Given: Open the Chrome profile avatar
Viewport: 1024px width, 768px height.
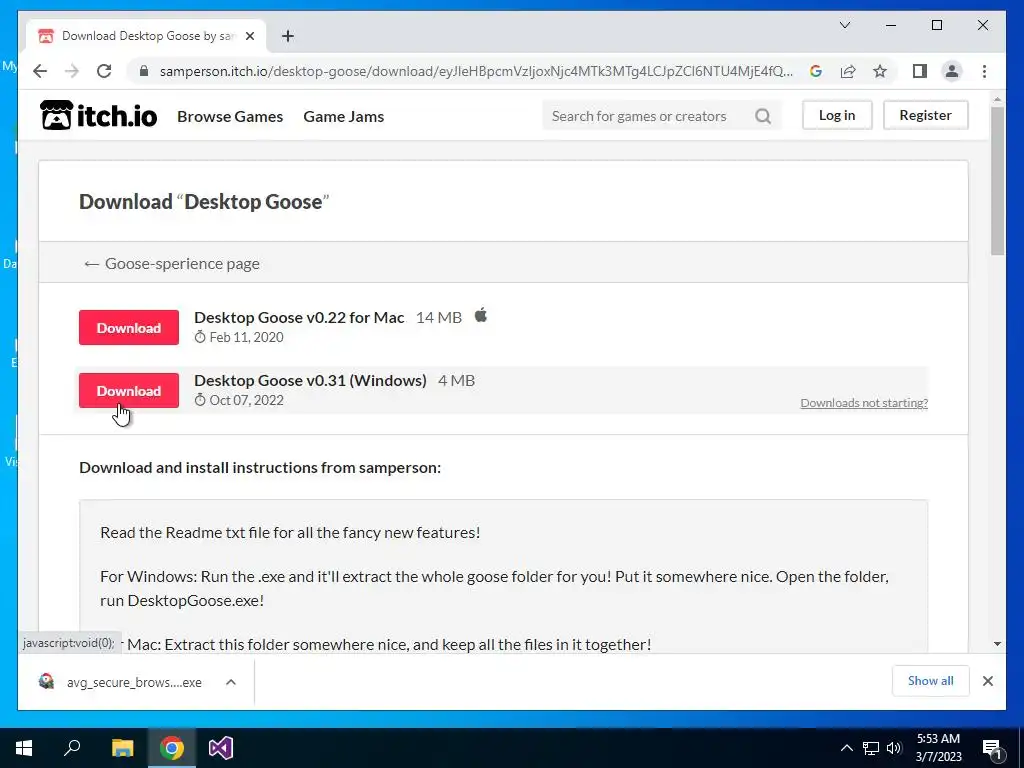Looking at the screenshot, I should click(952, 71).
